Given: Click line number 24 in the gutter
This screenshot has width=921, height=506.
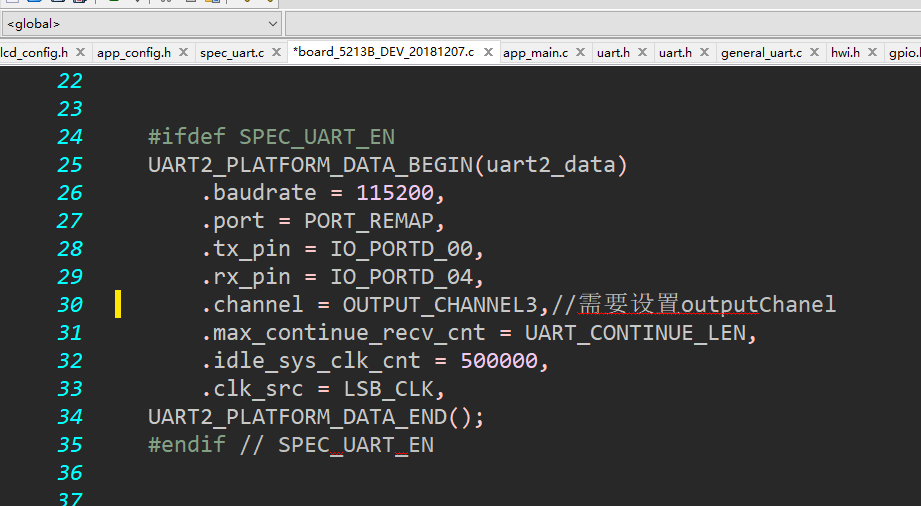Looking at the screenshot, I should (x=70, y=137).
